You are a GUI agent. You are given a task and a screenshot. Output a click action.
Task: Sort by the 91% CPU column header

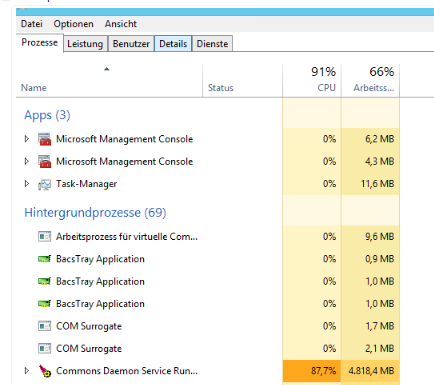coord(312,81)
